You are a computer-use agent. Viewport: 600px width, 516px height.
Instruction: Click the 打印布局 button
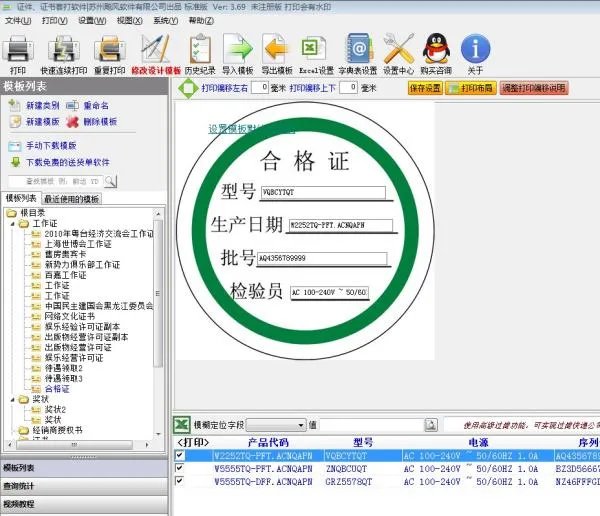click(471, 88)
